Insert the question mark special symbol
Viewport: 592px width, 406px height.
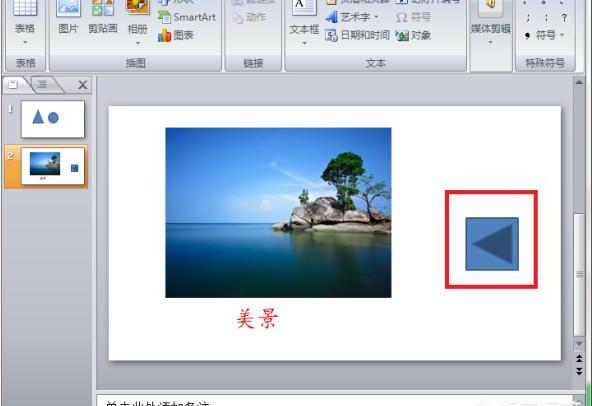(564, 17)
